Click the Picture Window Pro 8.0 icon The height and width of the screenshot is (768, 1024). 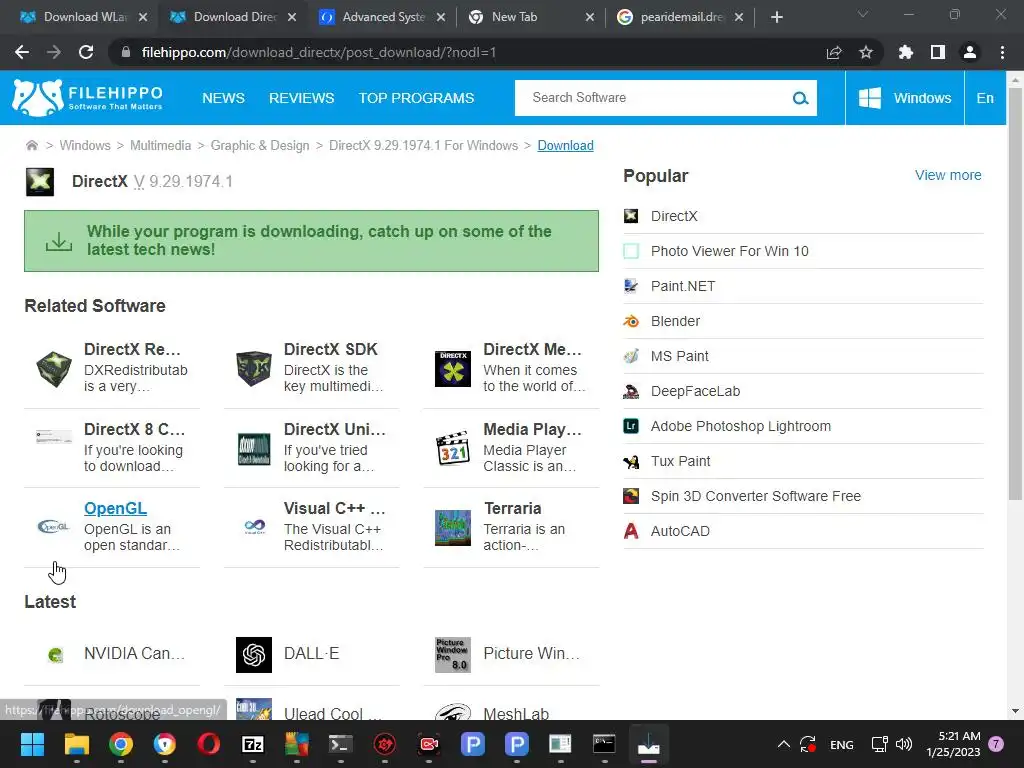pyautogui.click(x=453, y=654)
